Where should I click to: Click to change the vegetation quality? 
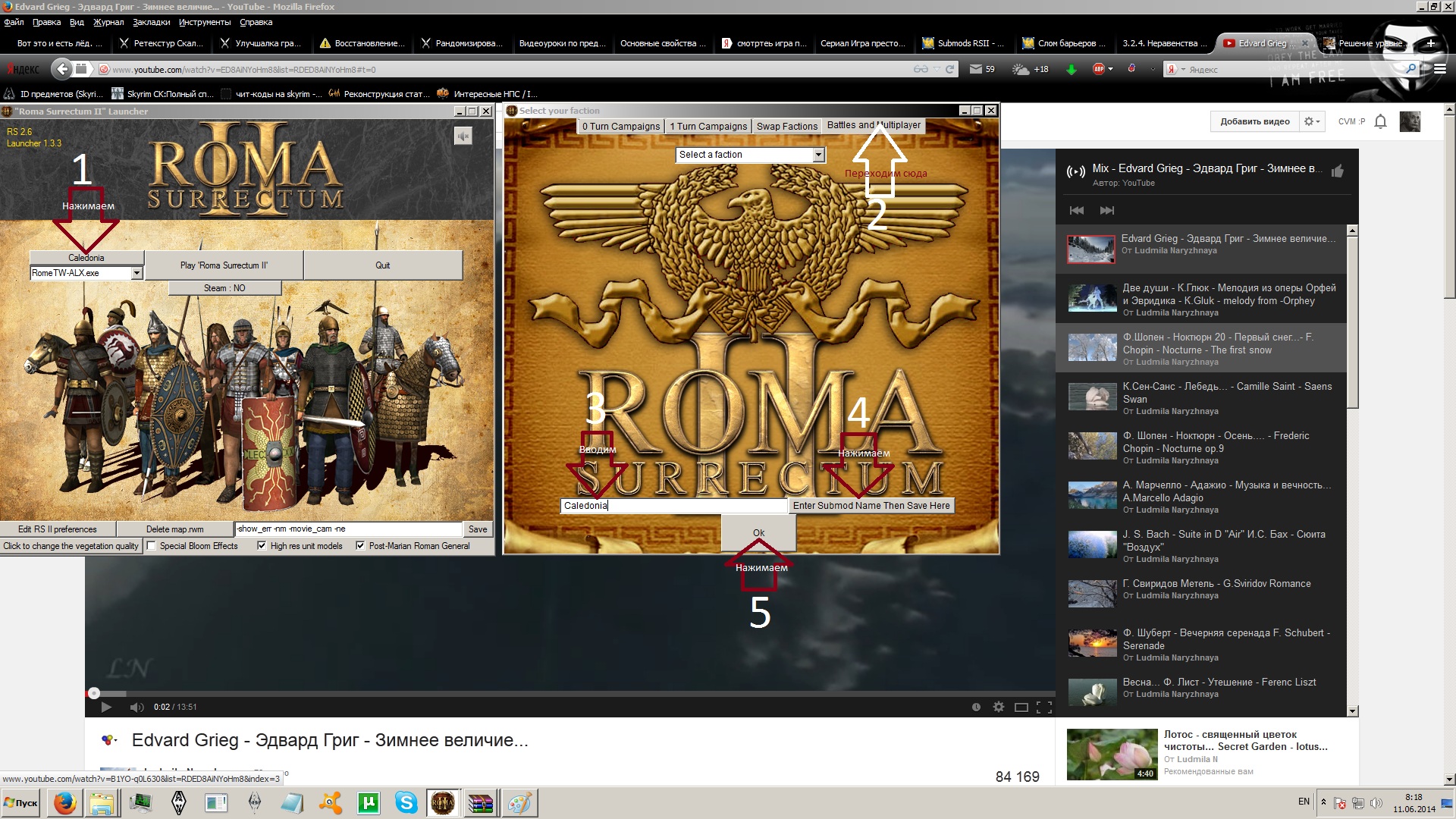71,546
